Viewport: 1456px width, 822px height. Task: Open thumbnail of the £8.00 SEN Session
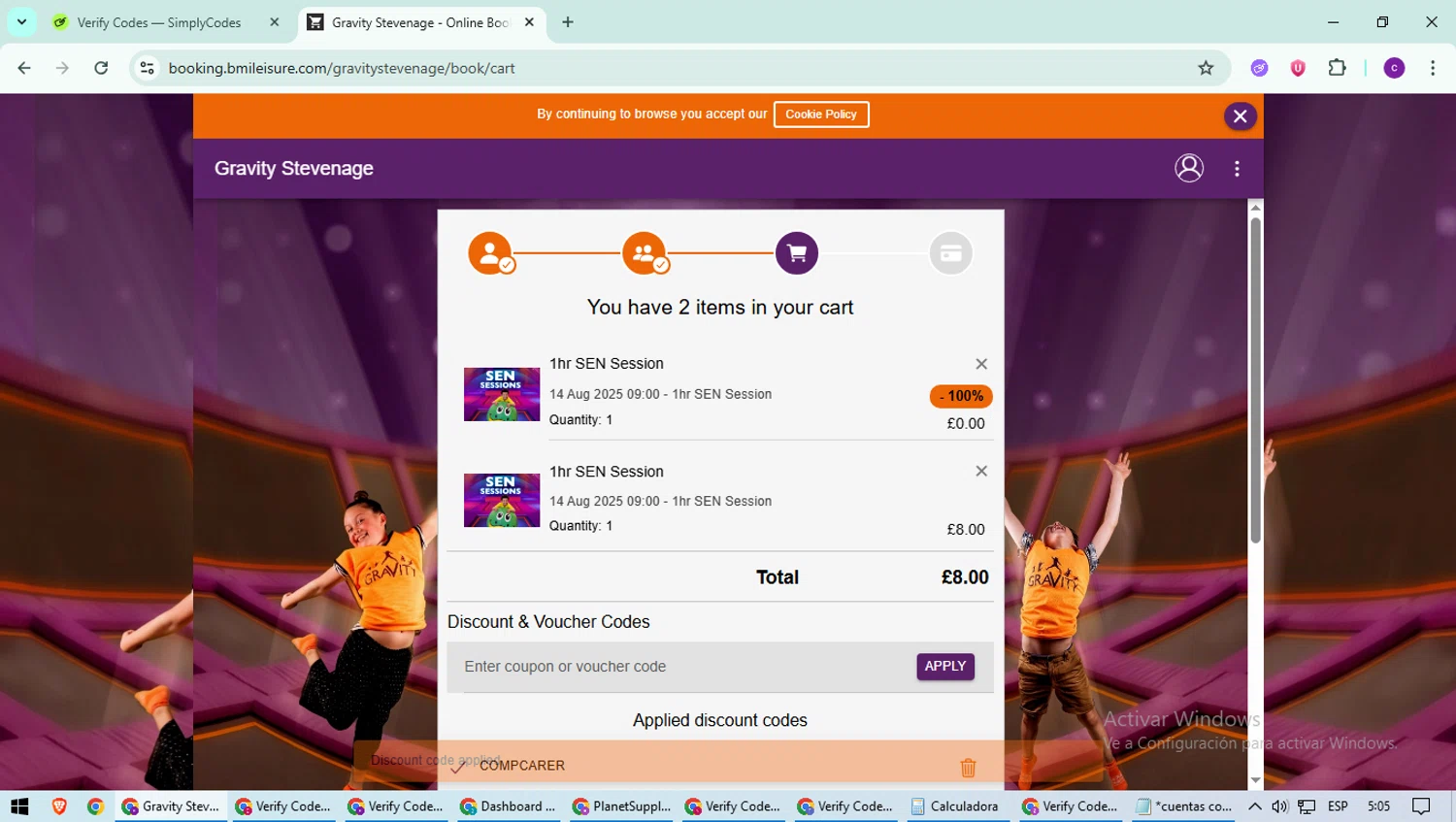pos(502,501)
